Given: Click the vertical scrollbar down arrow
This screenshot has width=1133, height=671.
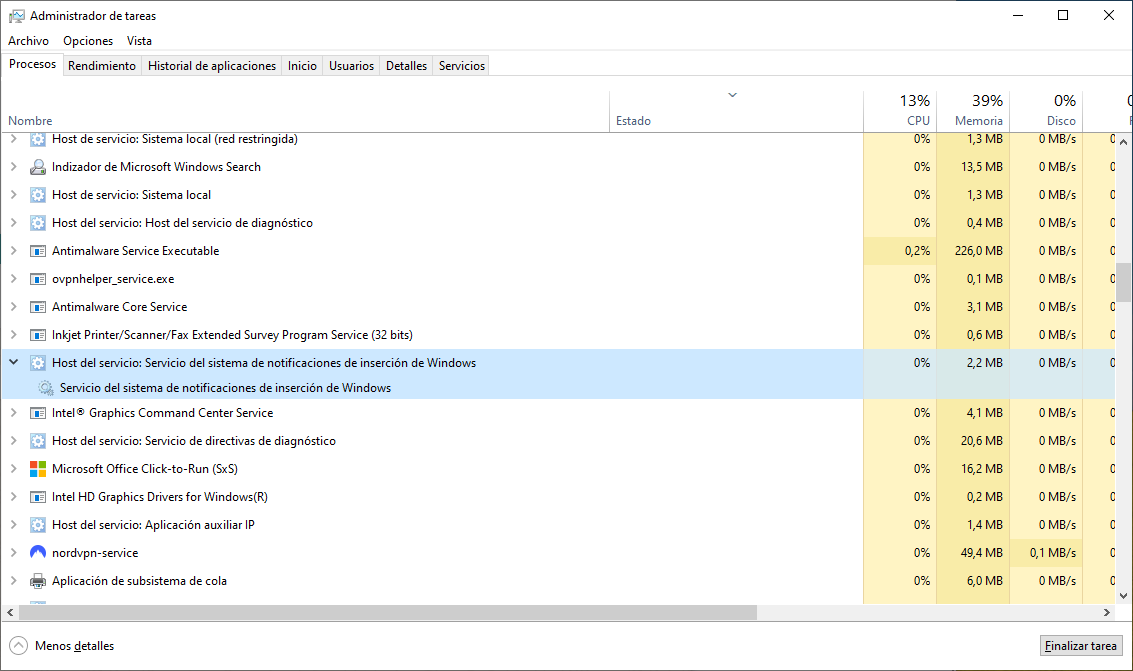Looking at the screenshot, I should pos(1123,596).
